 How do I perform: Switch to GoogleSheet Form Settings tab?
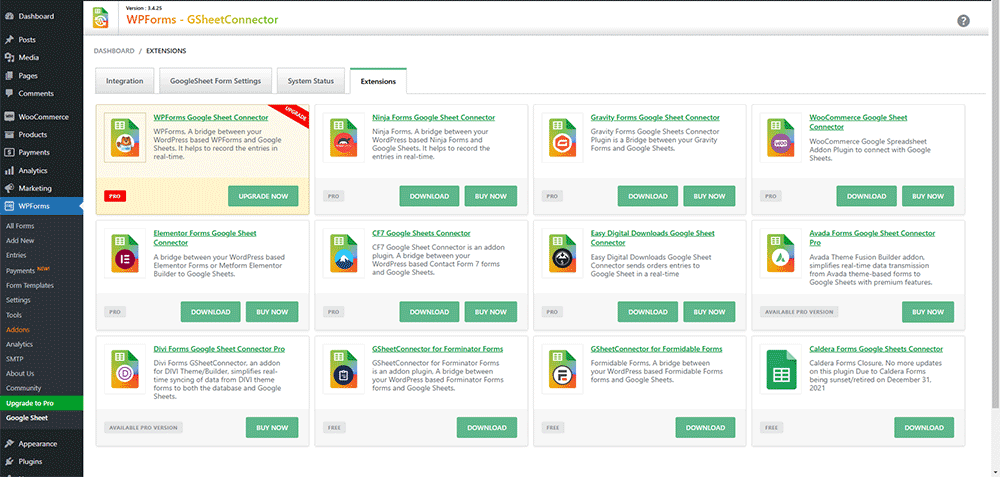click(216, 82)
